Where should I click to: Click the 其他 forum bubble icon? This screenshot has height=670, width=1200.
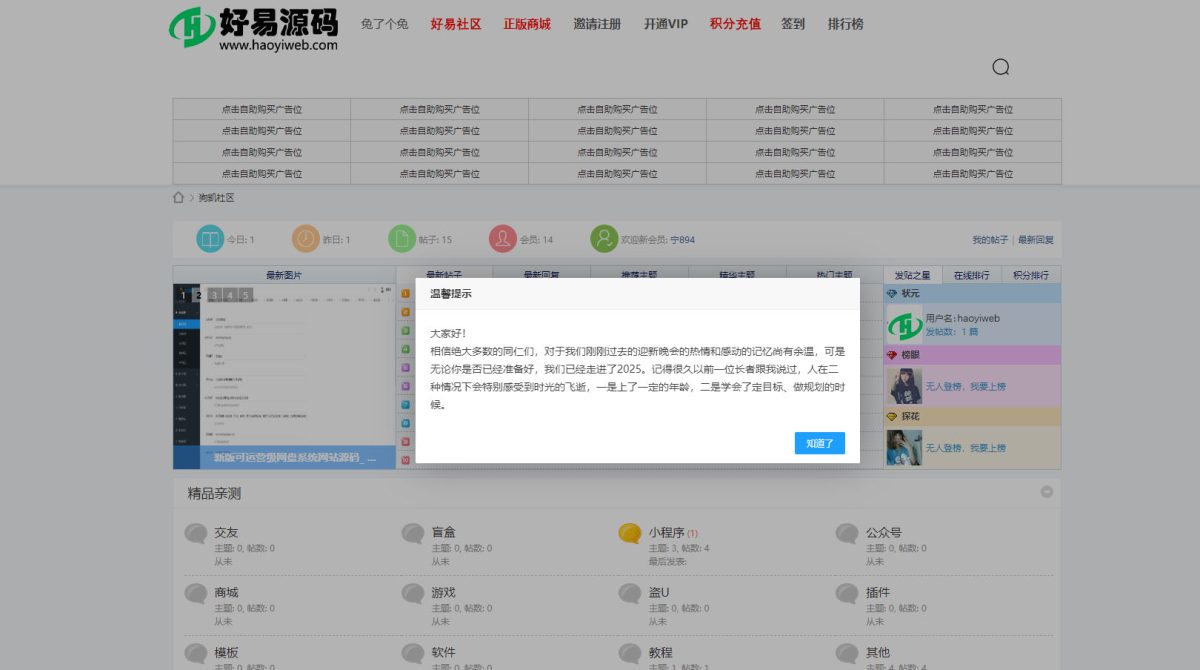point(847,654)
